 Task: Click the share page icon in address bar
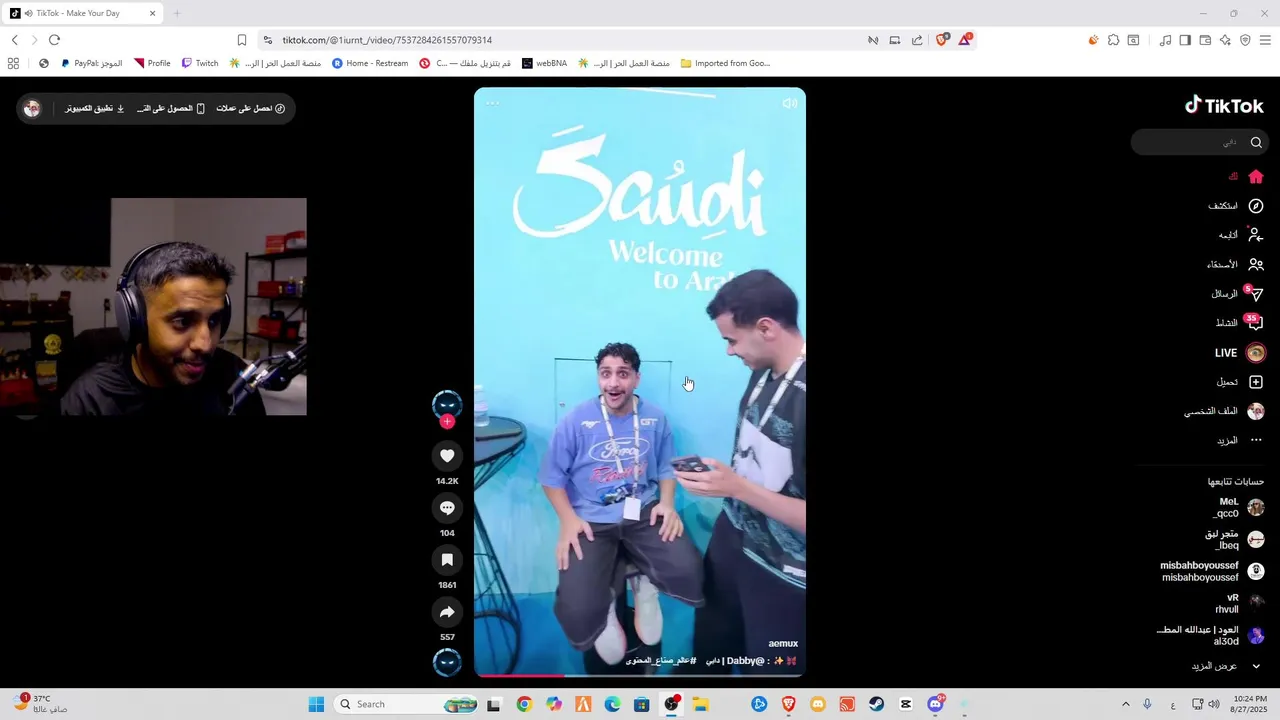917,40
